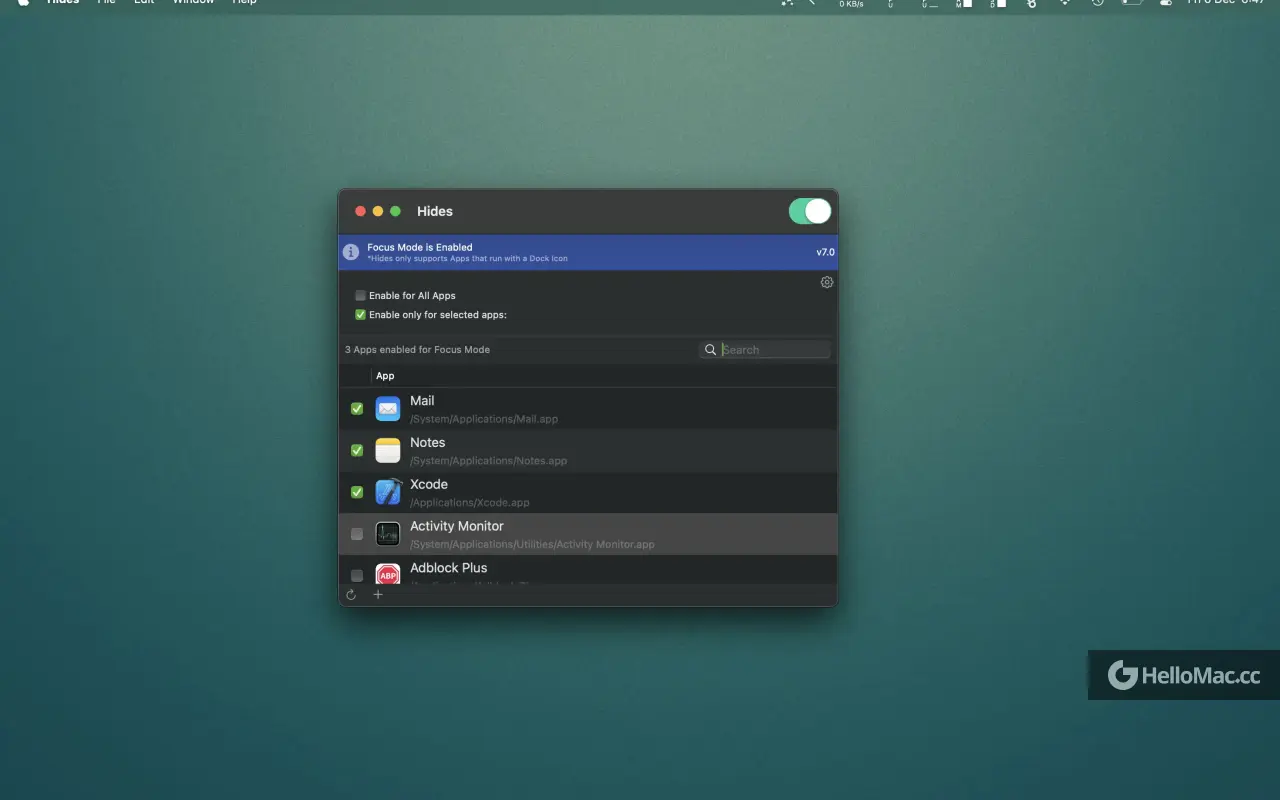Click the refresh icon at window bottom
Image resolution: width=1280 pixels, height=800 pixels.
tap(351, 595)
